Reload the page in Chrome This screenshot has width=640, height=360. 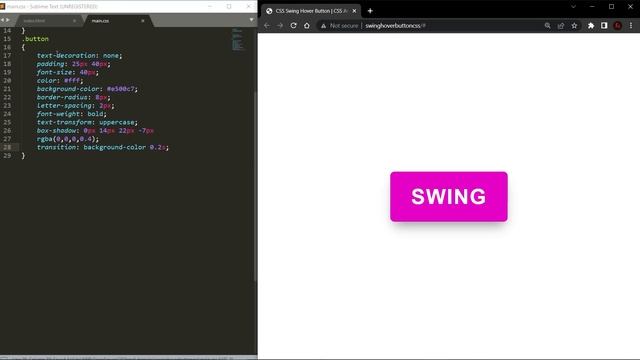tap(293, 25)
